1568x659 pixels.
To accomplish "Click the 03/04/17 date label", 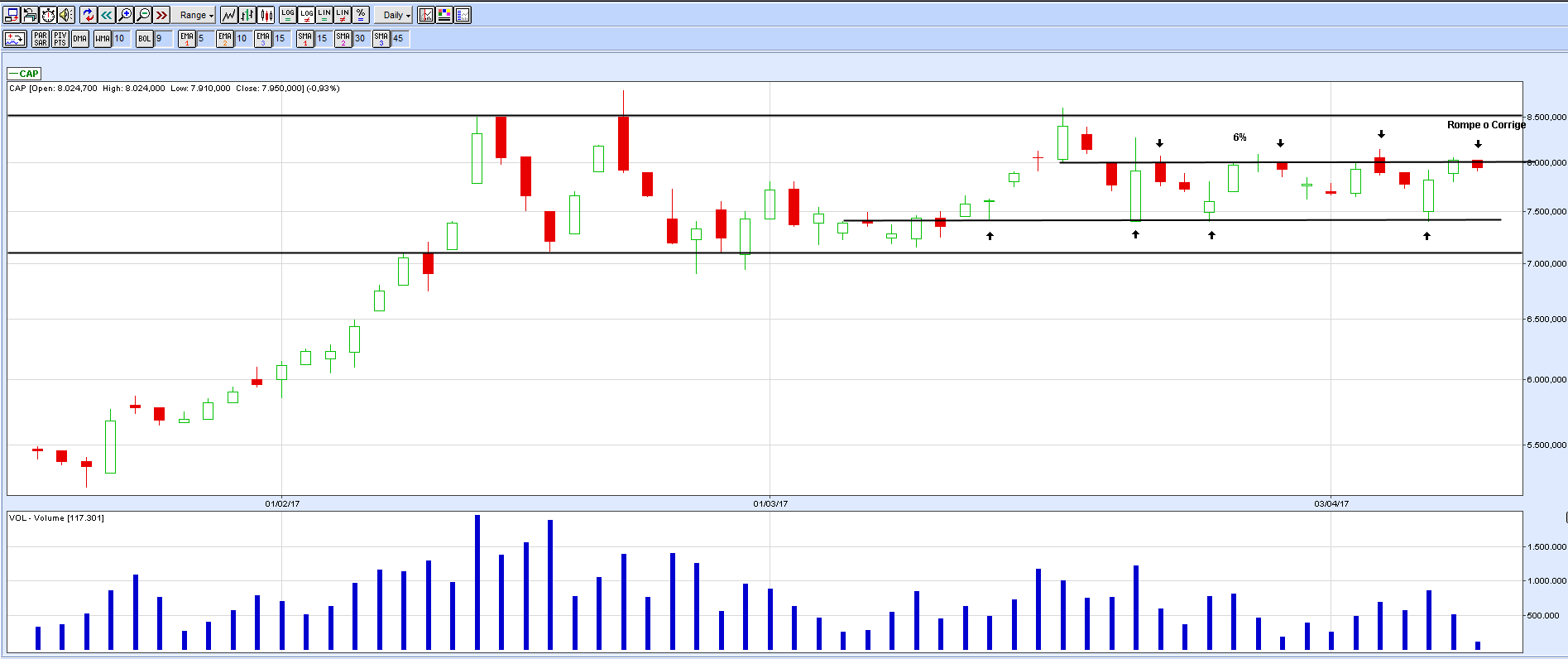I will [1331, 503].
